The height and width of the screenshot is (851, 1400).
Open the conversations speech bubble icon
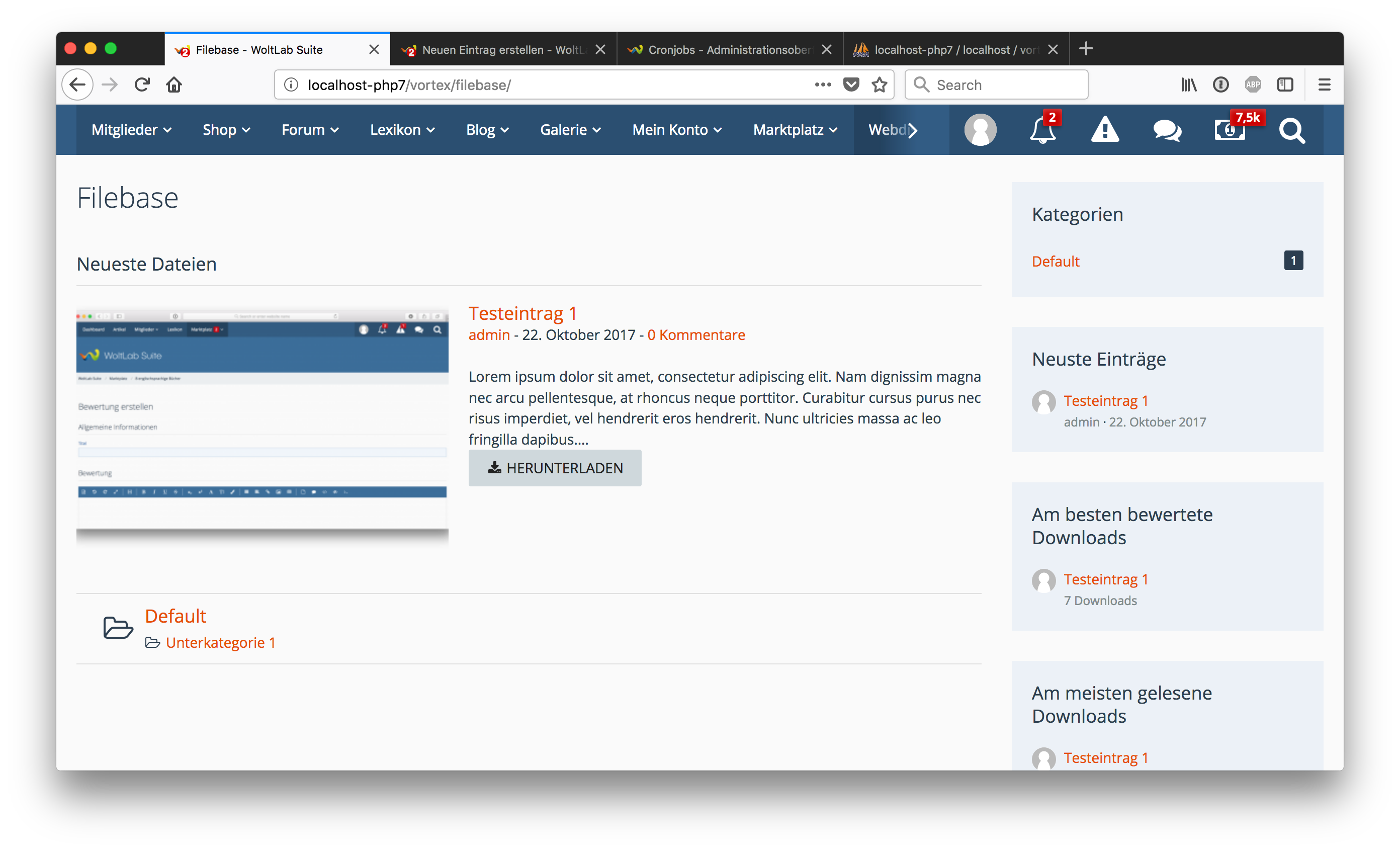click(1167, 130)
